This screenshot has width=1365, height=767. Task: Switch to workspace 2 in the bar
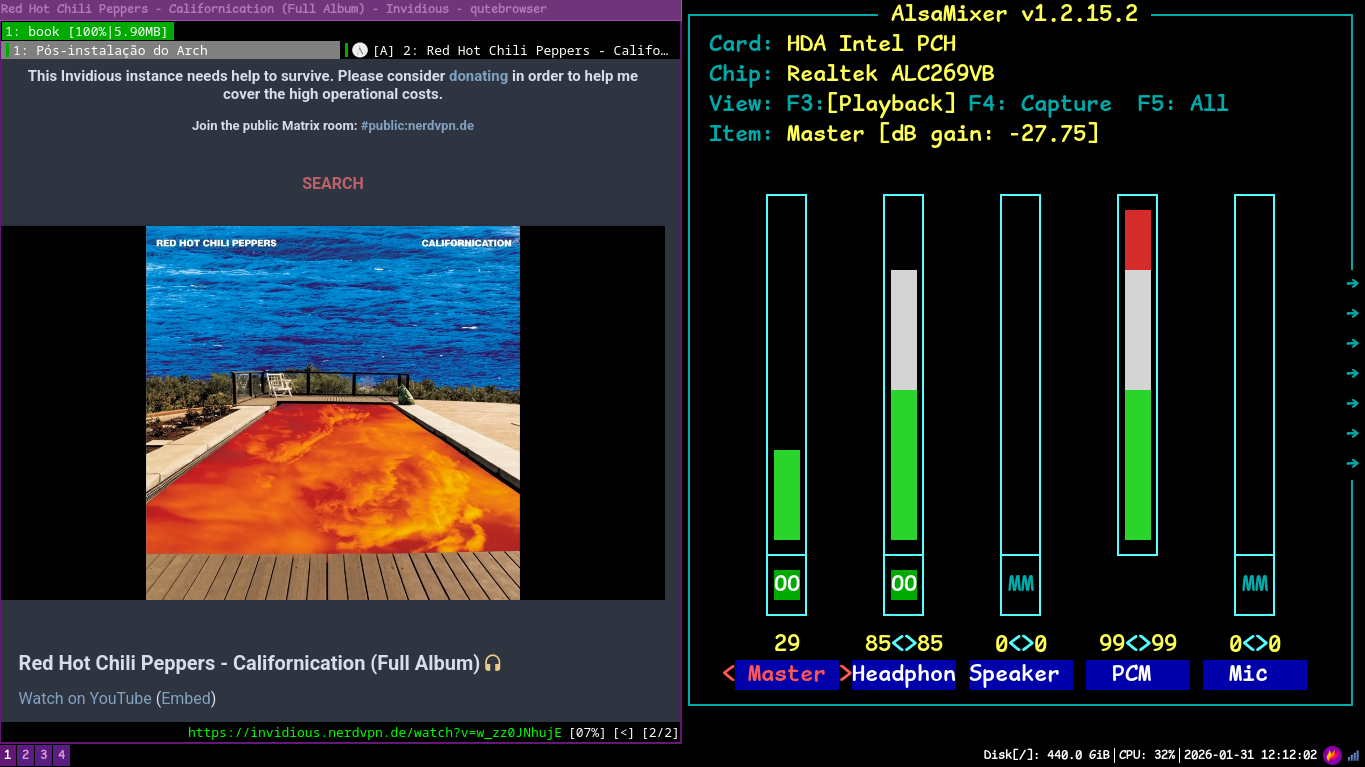[26, 755]
